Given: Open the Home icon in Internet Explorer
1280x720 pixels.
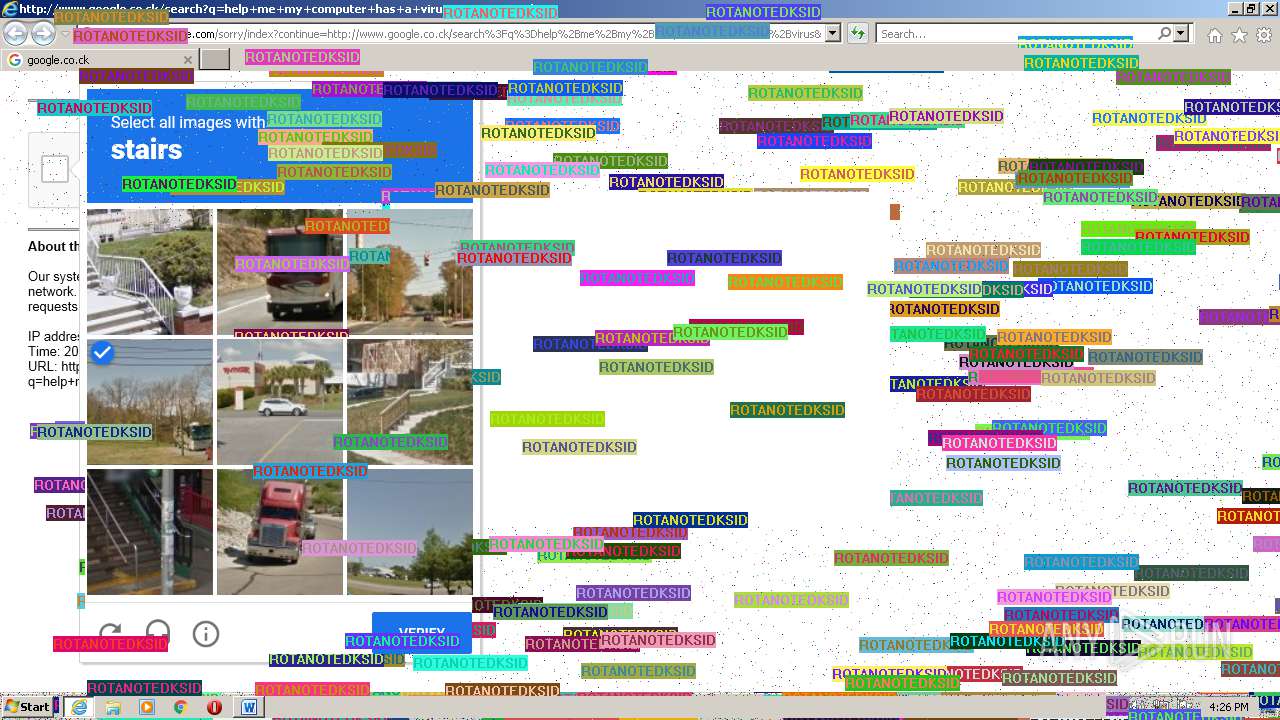Looking at the screenshot, I should tap(1215, 35).
